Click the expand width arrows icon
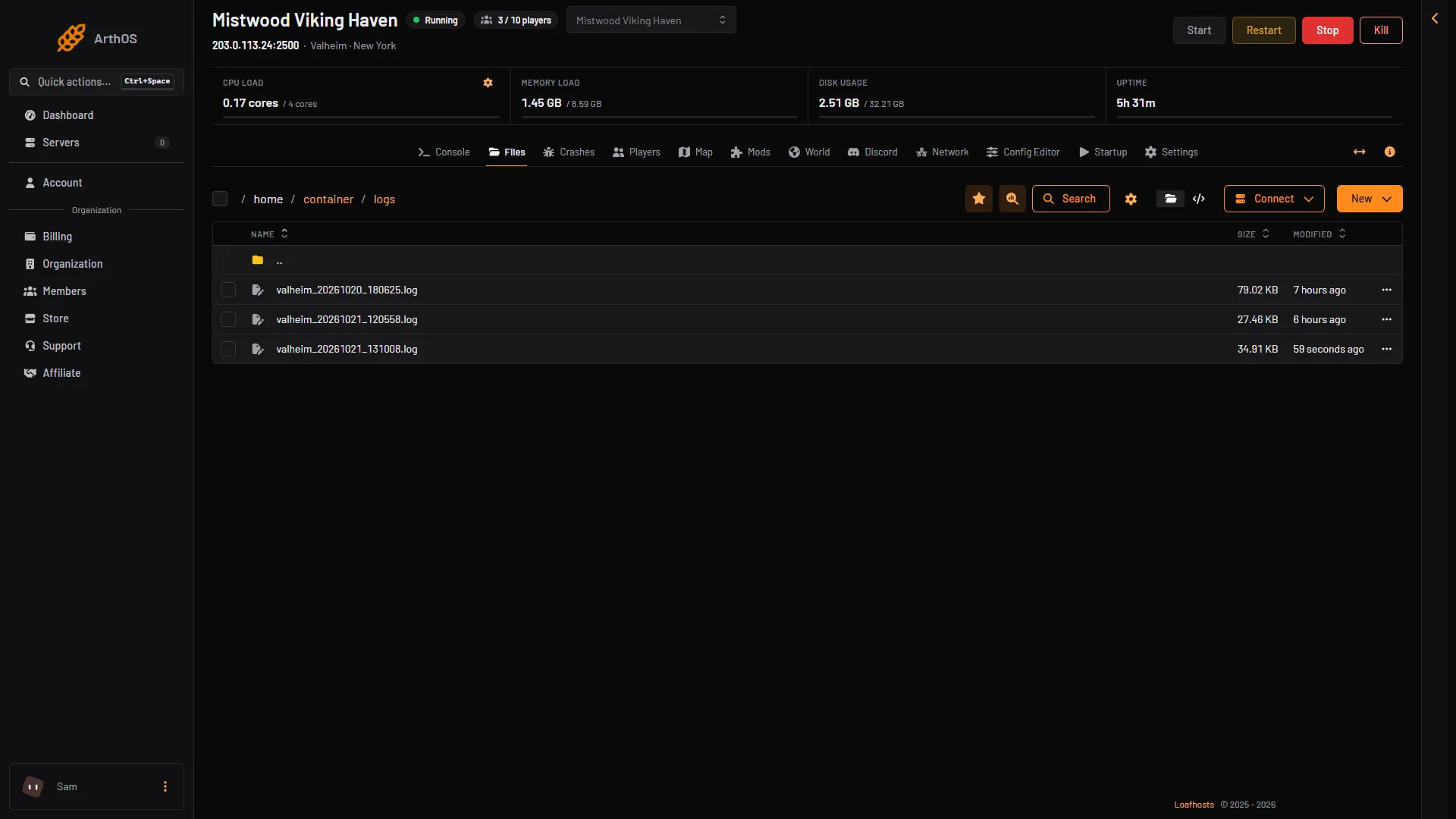Viewport: 1456px width, 819px height. tap(1360, 152)
